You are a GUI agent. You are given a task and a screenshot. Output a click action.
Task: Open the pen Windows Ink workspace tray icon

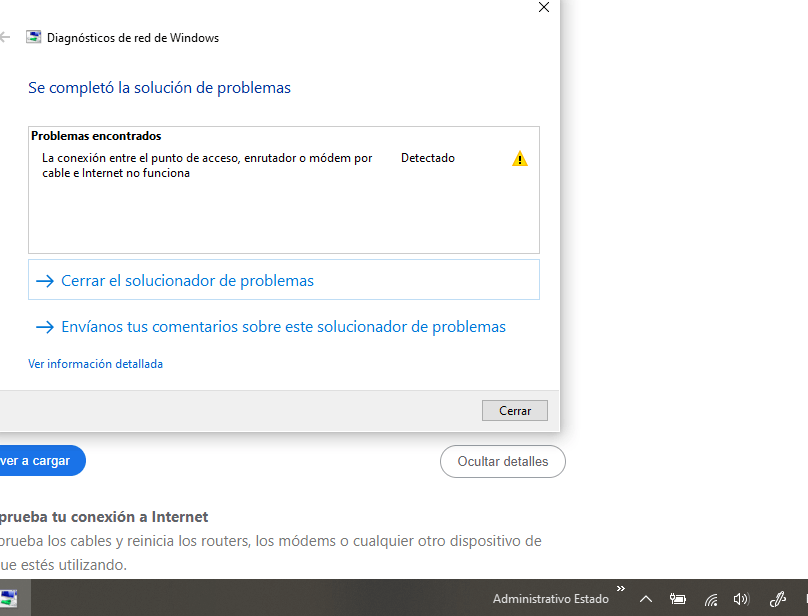(778, 599)
